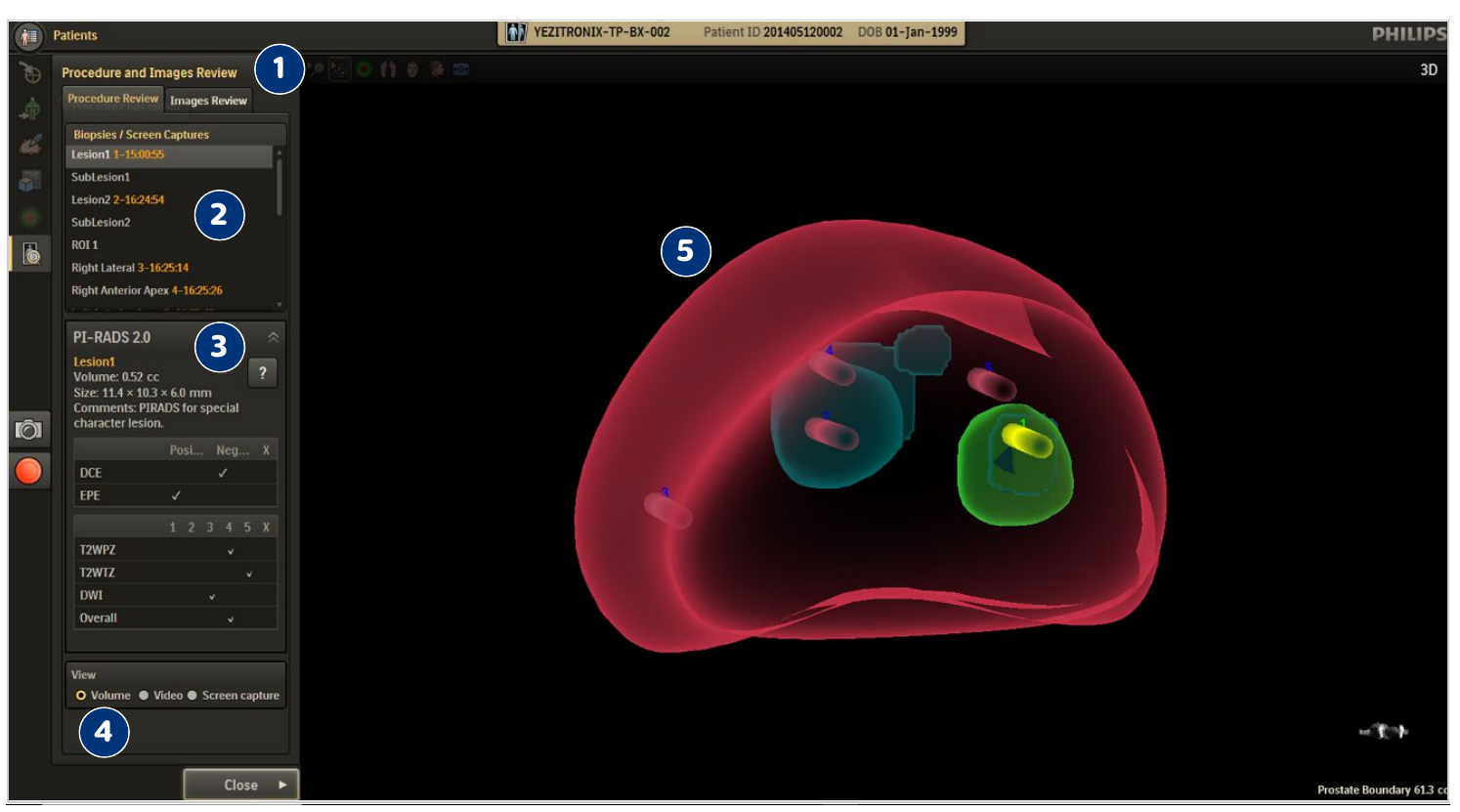Open the Patients list icon
This screenshot has height=812, width=1460.
[28, 36]
